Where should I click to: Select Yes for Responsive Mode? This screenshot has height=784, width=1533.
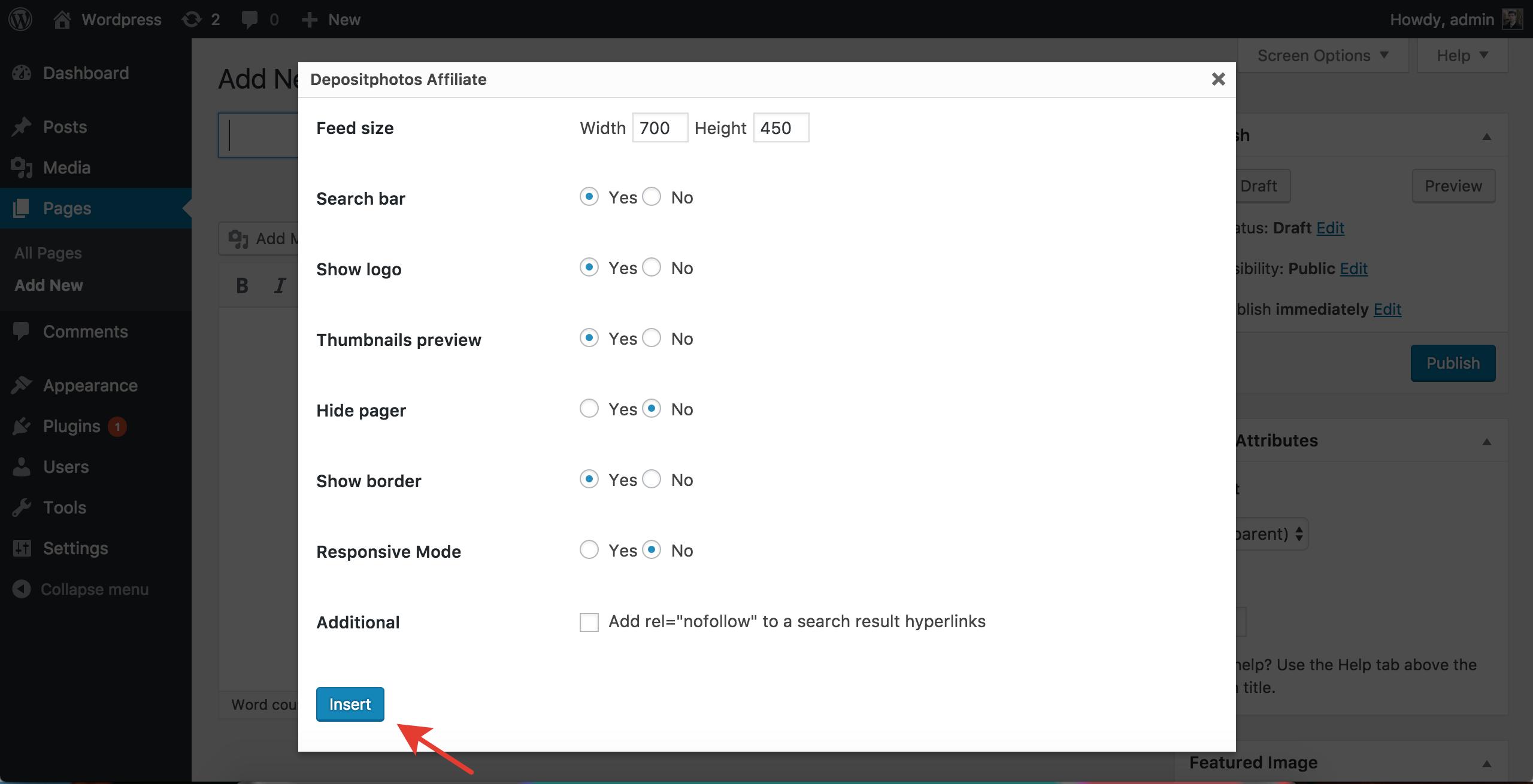coord(589,549)
